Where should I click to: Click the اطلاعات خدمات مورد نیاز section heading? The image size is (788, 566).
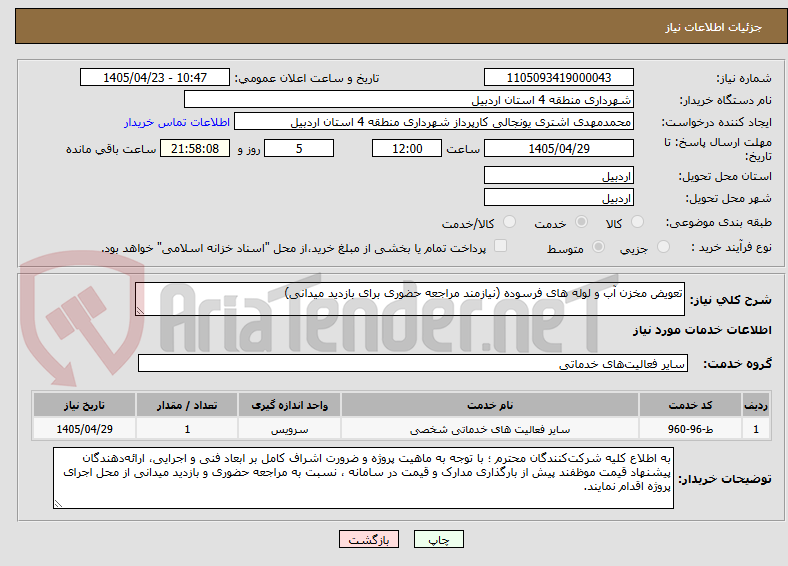702,330
